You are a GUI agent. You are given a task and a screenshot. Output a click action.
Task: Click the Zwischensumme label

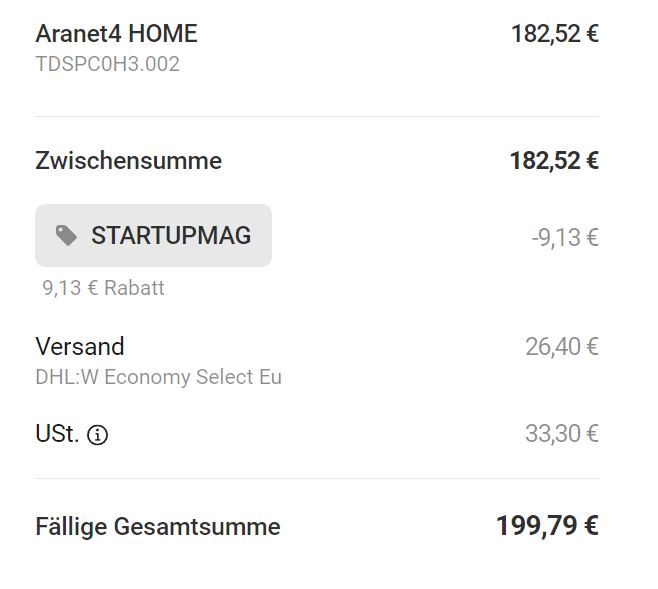[x=128, y=161]
